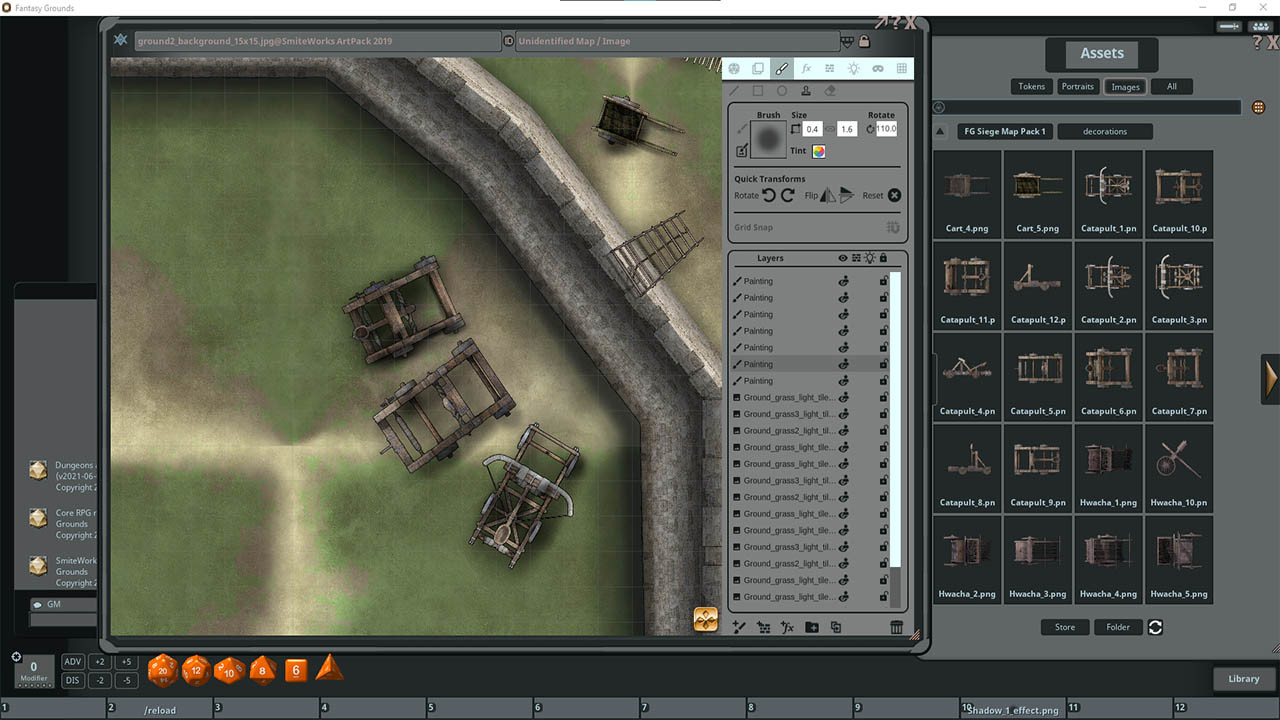The height and width of the screenshot is (720, 1280).
Task: Roll the d12 die
Action: [x=196, y=670]
